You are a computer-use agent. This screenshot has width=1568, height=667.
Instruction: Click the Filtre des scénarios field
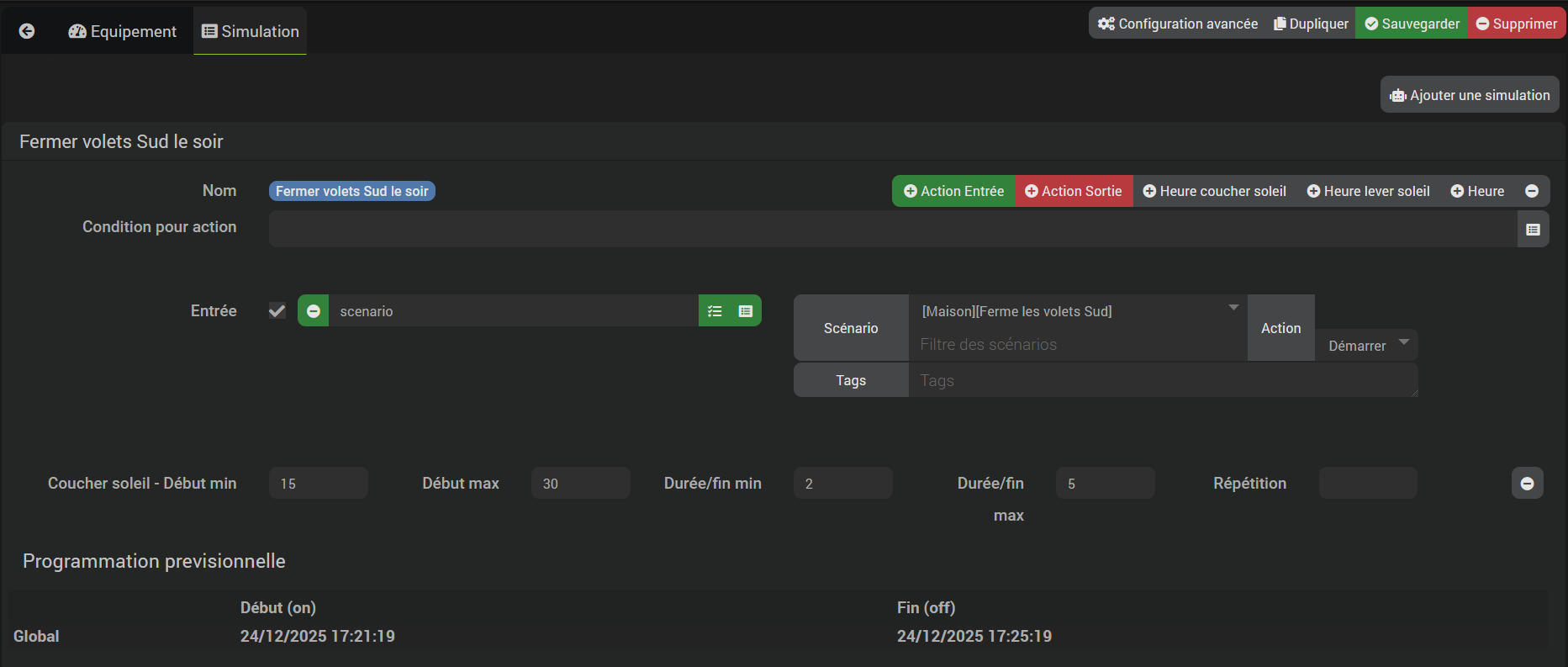[x=1078, y=345]
